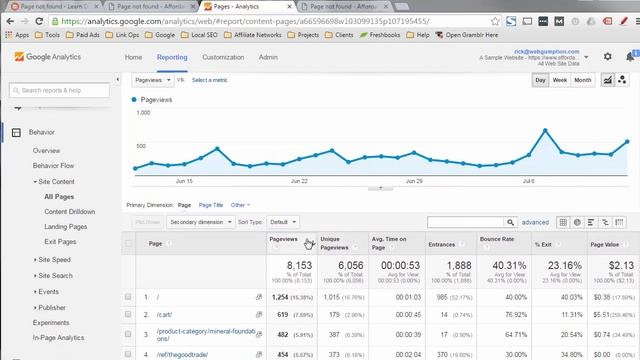Go to the Home tab

(x=133, y=57)
